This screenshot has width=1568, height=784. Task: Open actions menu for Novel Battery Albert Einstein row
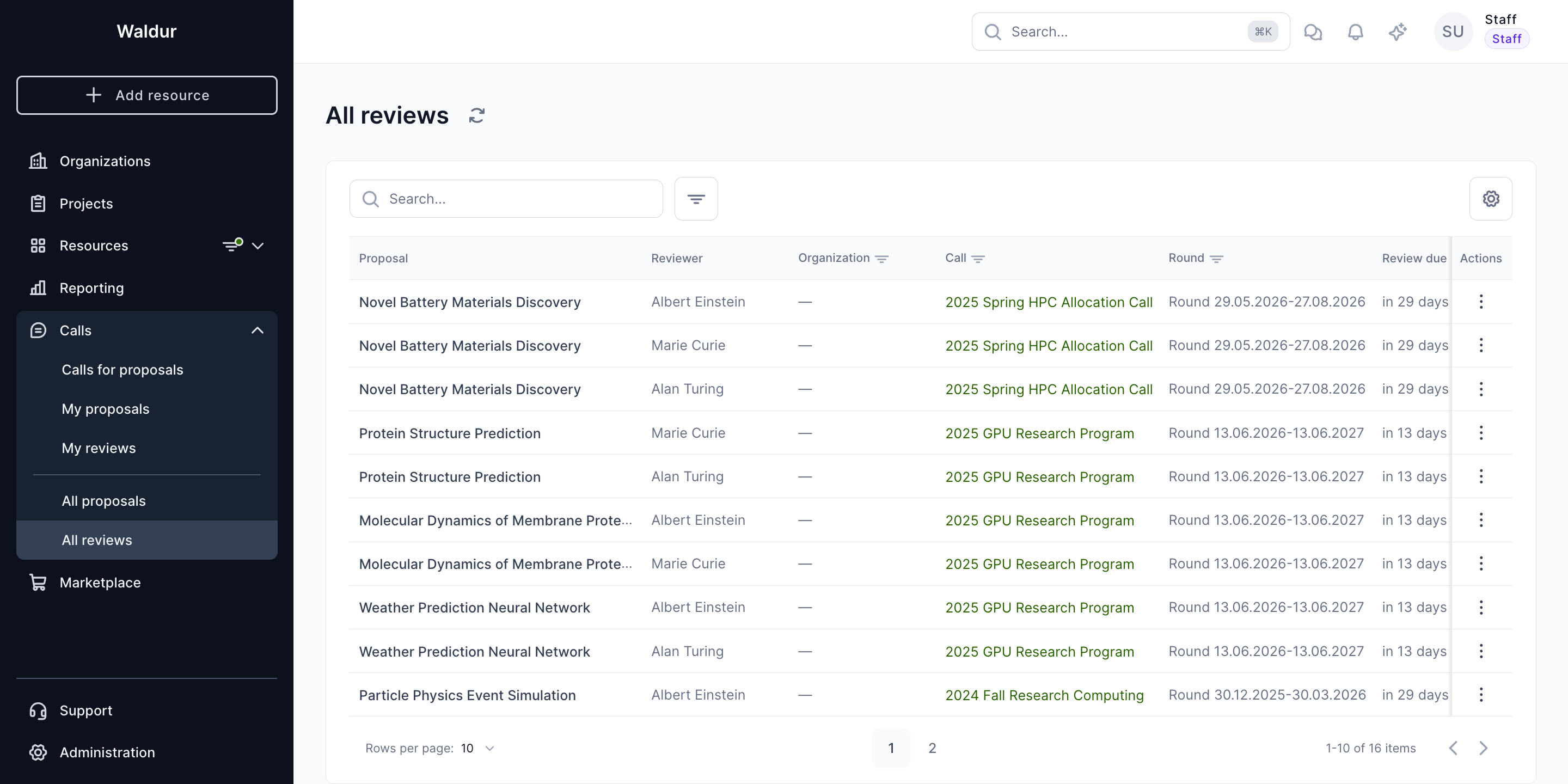(1480, 301)
